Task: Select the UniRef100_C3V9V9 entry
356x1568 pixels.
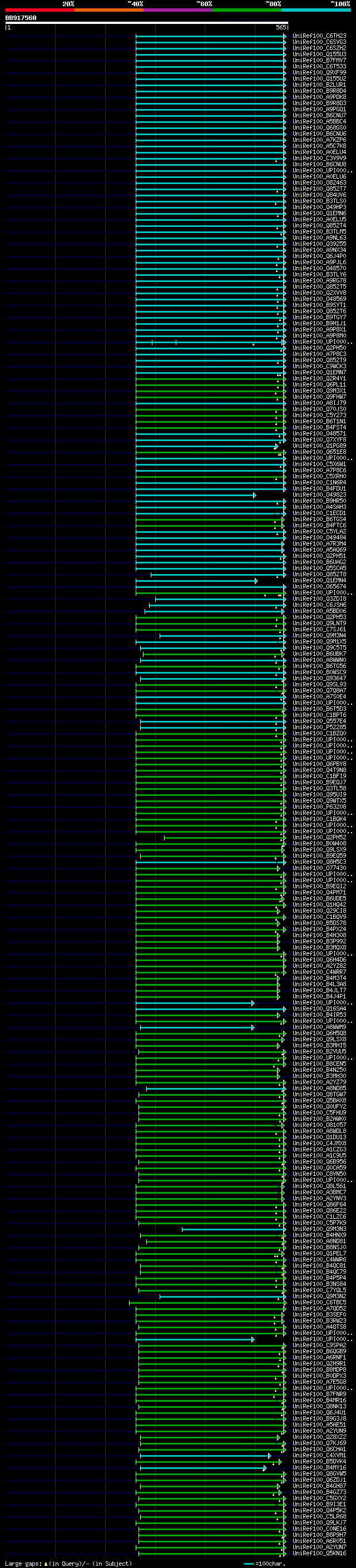Action: [x=319, y=159]
